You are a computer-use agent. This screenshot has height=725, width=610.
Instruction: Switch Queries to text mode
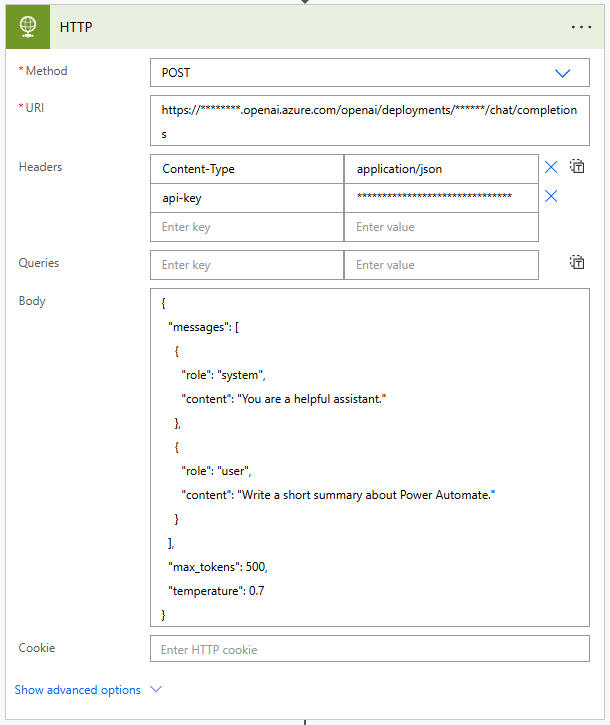[x=577, y=263]
